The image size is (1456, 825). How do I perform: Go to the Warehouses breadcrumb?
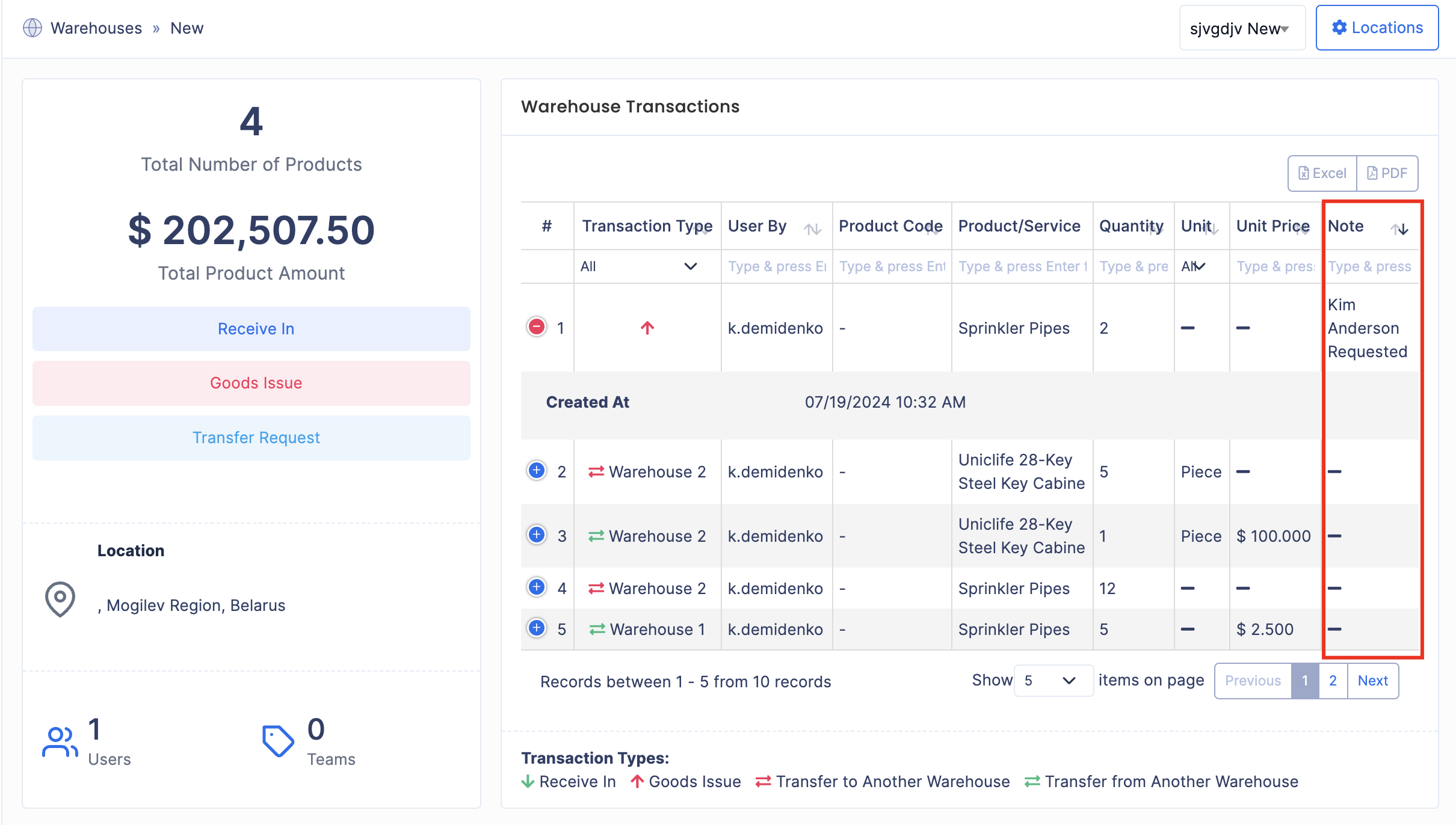tap(96, 28)
